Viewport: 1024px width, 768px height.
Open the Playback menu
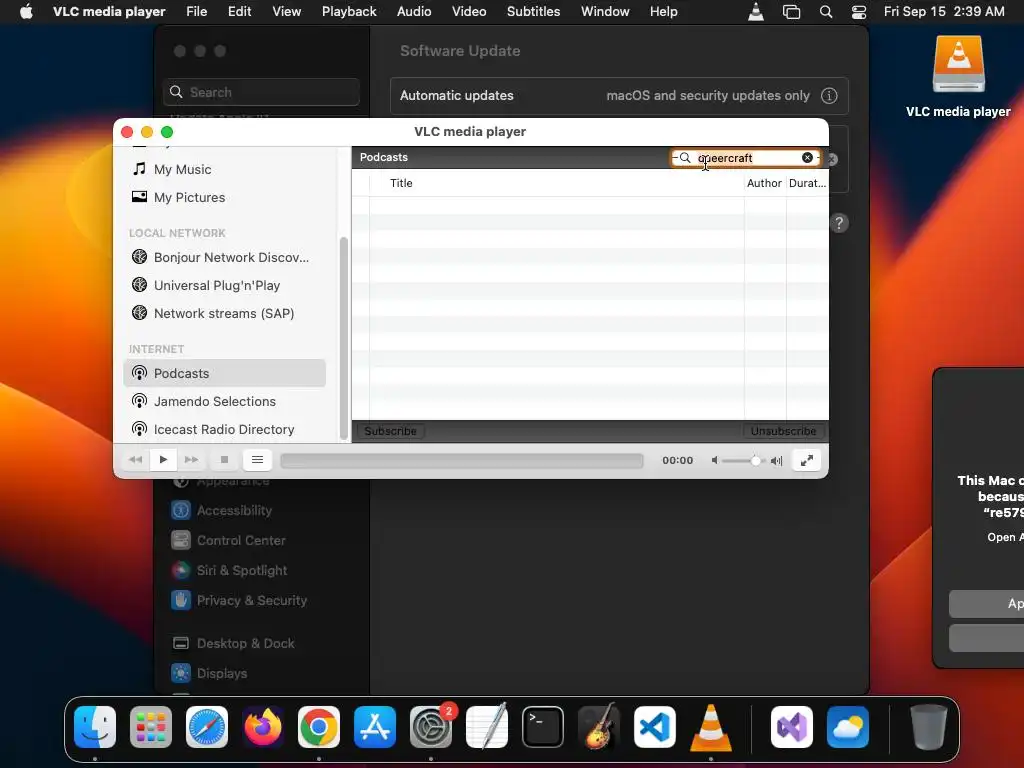(349, 11)
